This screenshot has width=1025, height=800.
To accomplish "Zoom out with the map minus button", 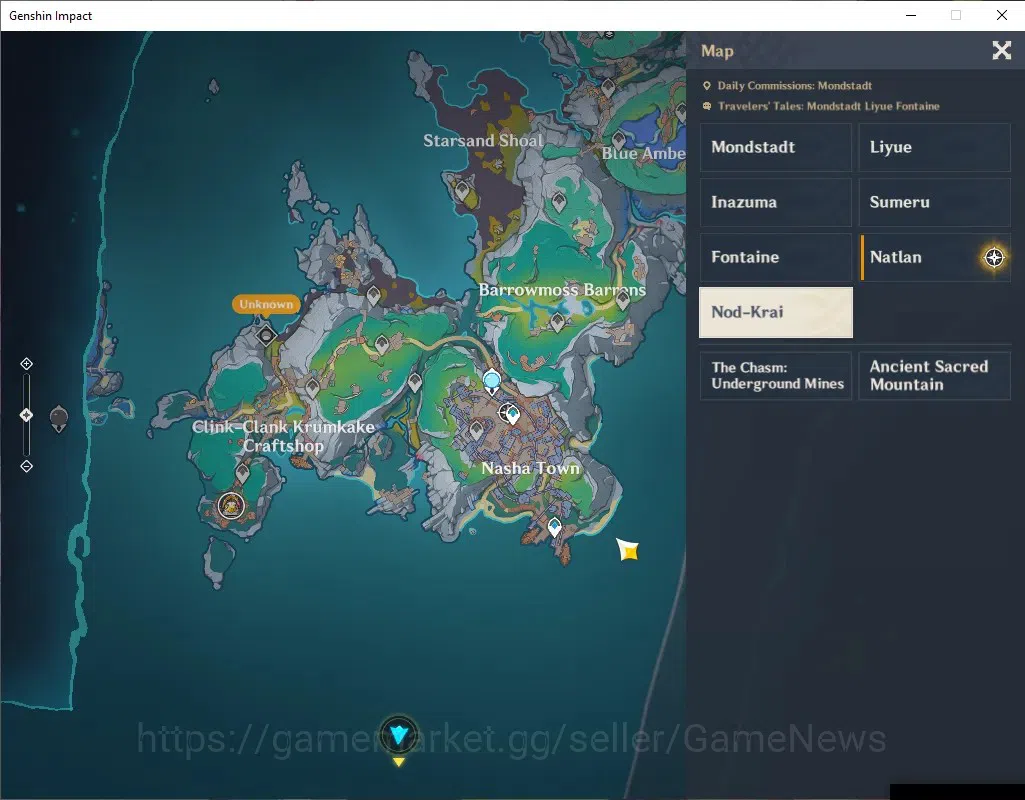I will click(x=26, y=466).
